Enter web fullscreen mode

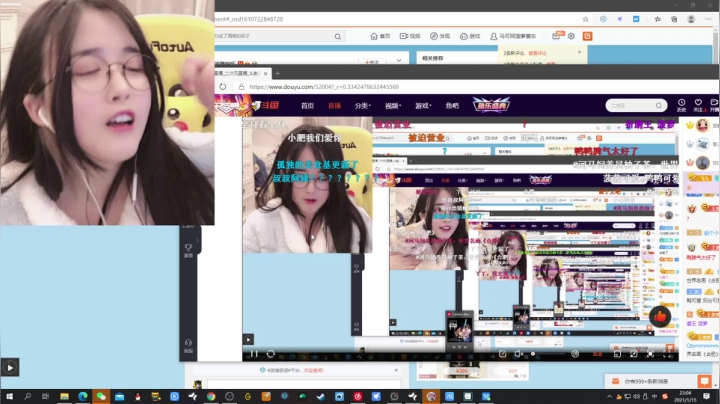(650, 354)
